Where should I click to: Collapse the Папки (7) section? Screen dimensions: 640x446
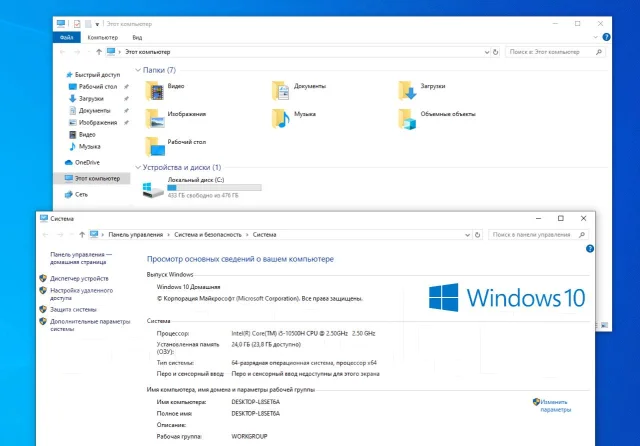click(x=138, y=70)
